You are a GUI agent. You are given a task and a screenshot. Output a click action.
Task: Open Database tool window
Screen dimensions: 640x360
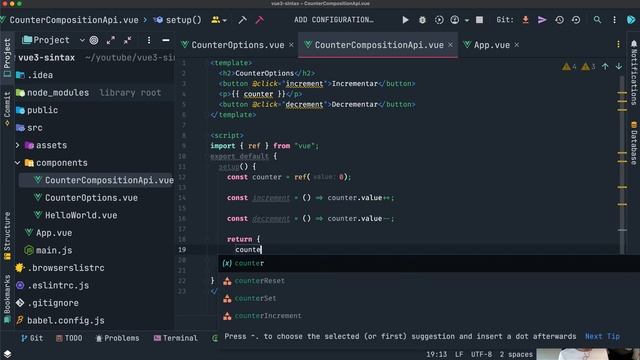click(634, 143)
